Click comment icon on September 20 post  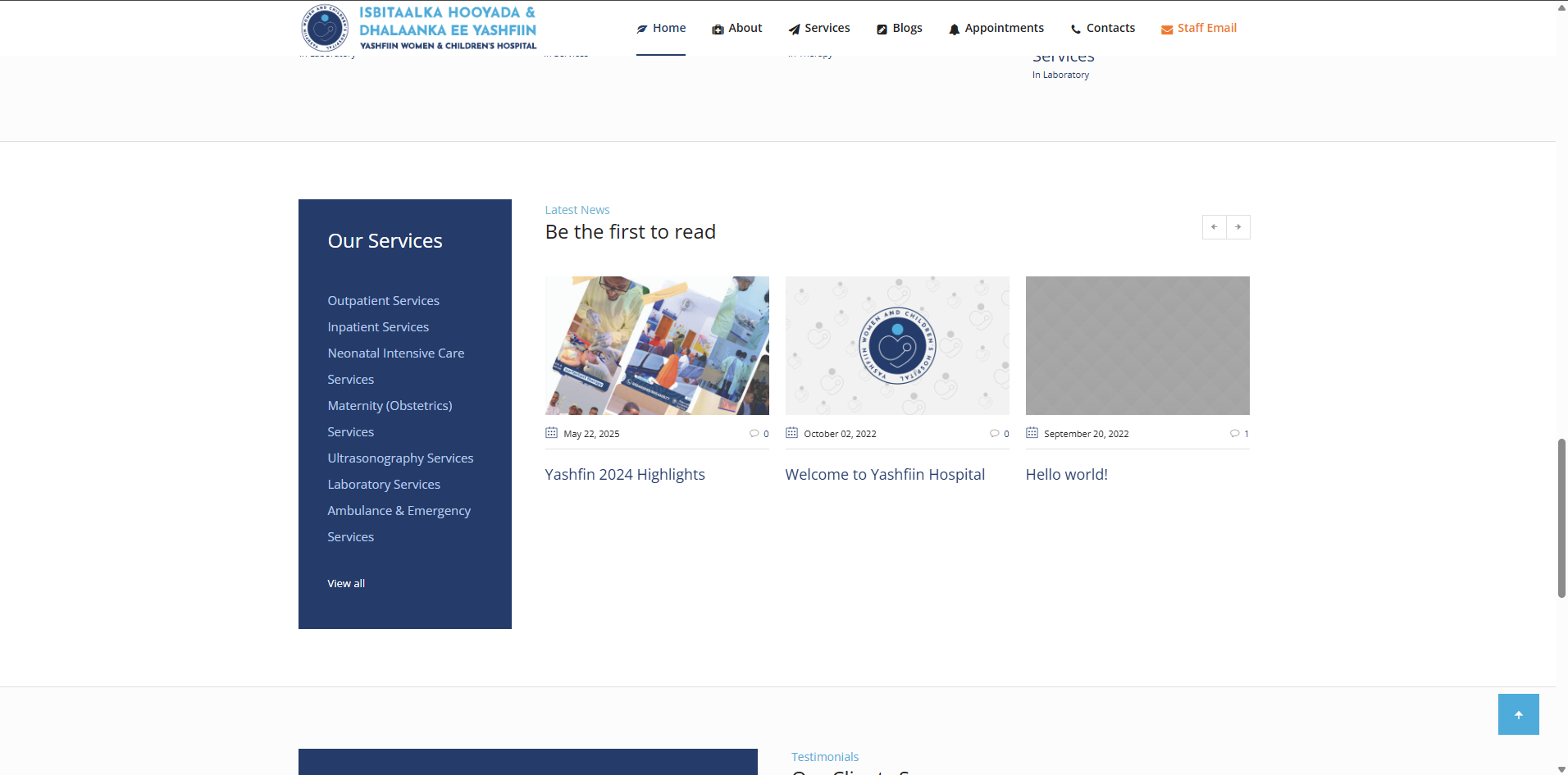[1234, 434]
